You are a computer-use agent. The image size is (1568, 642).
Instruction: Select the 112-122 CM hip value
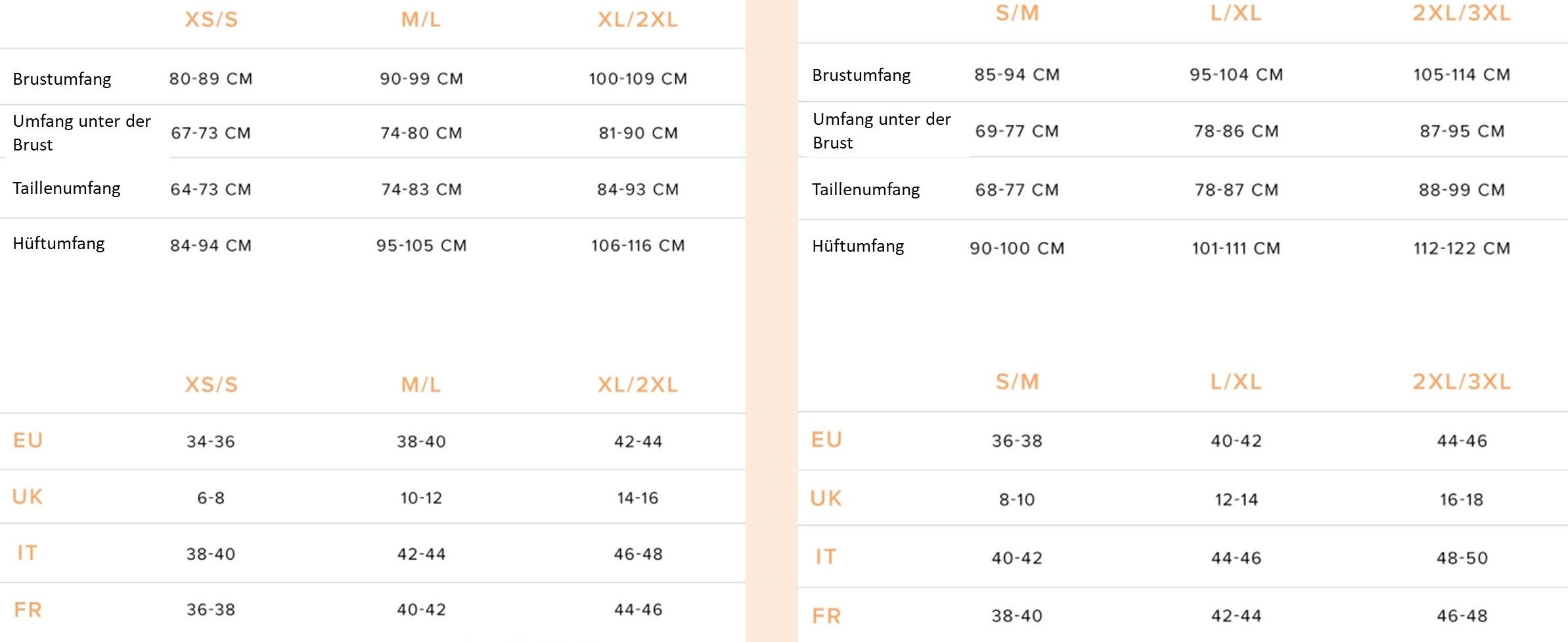click(1462, 248)
